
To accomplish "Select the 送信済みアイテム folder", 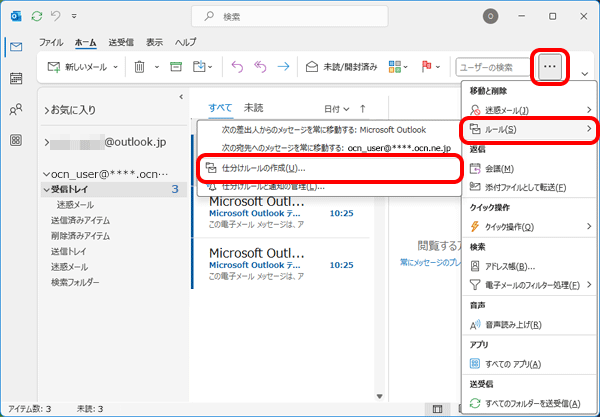I will pos(83,220).
